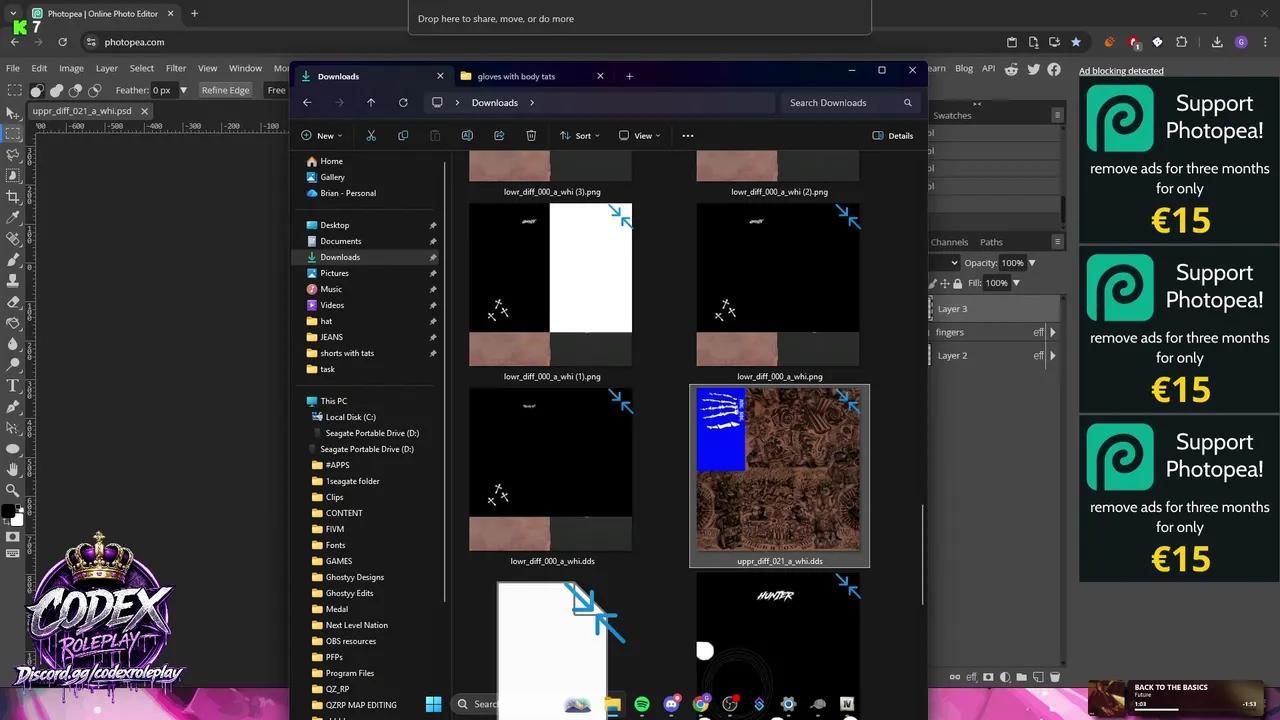Toggle the lock-all icon in Layers panel
Viewport: 1280px width, 720px height.
pyautogui.click(x=957, y=283)
